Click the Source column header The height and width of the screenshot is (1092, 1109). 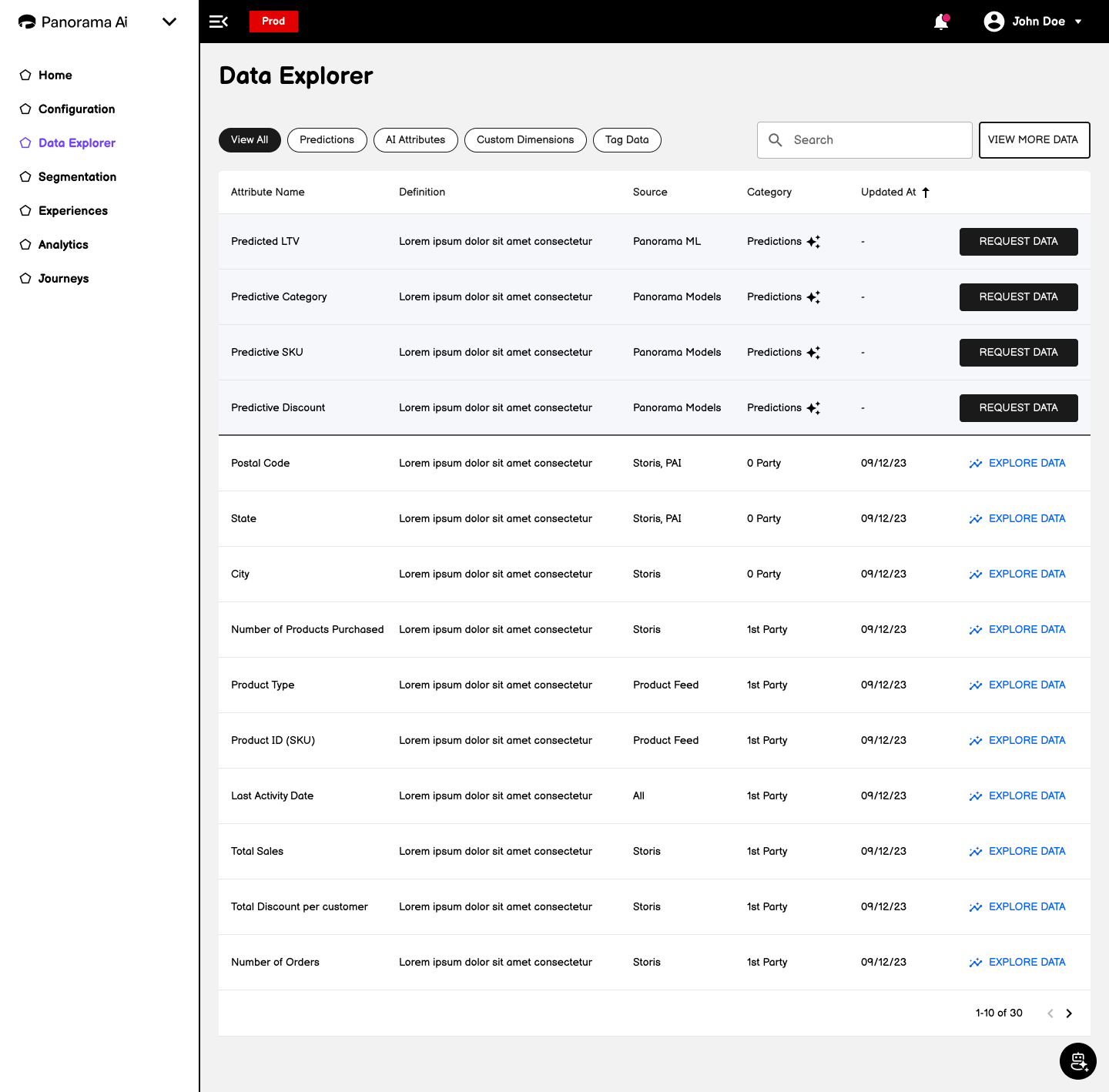coord(650,193)
